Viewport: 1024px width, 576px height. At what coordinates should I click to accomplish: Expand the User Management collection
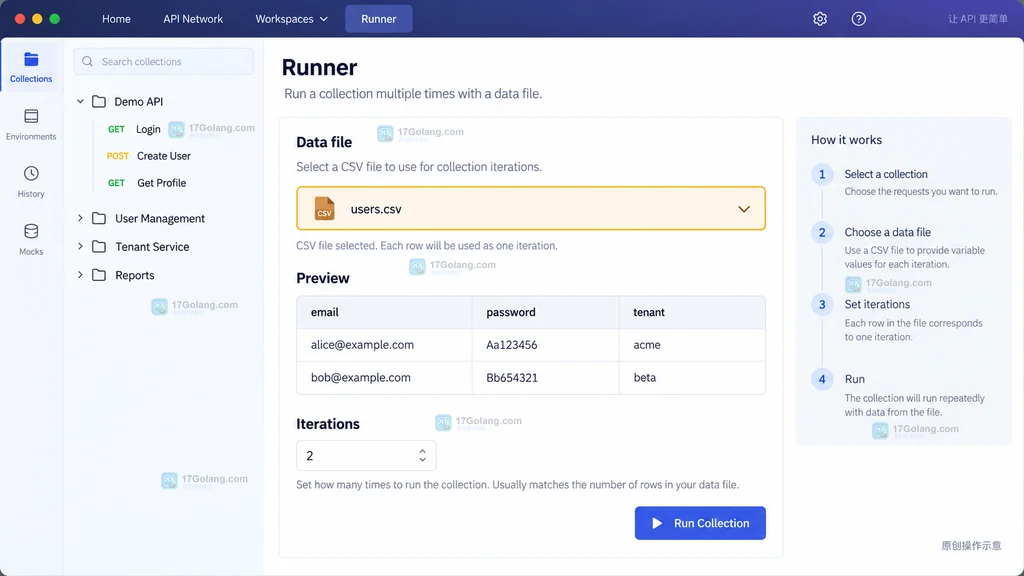click(x=80, y=218)
